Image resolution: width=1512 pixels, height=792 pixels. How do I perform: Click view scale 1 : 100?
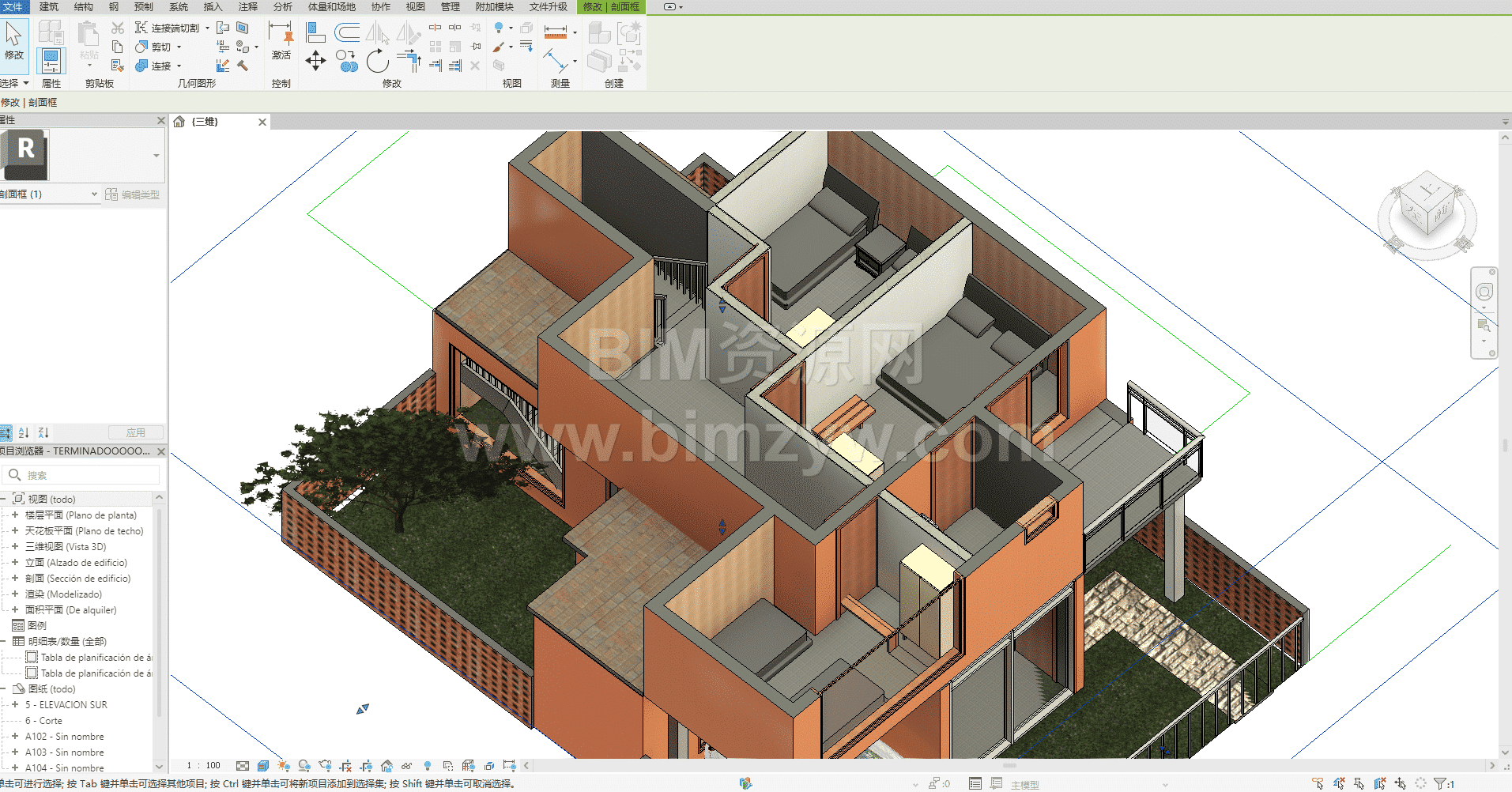[x=204, y=765]
